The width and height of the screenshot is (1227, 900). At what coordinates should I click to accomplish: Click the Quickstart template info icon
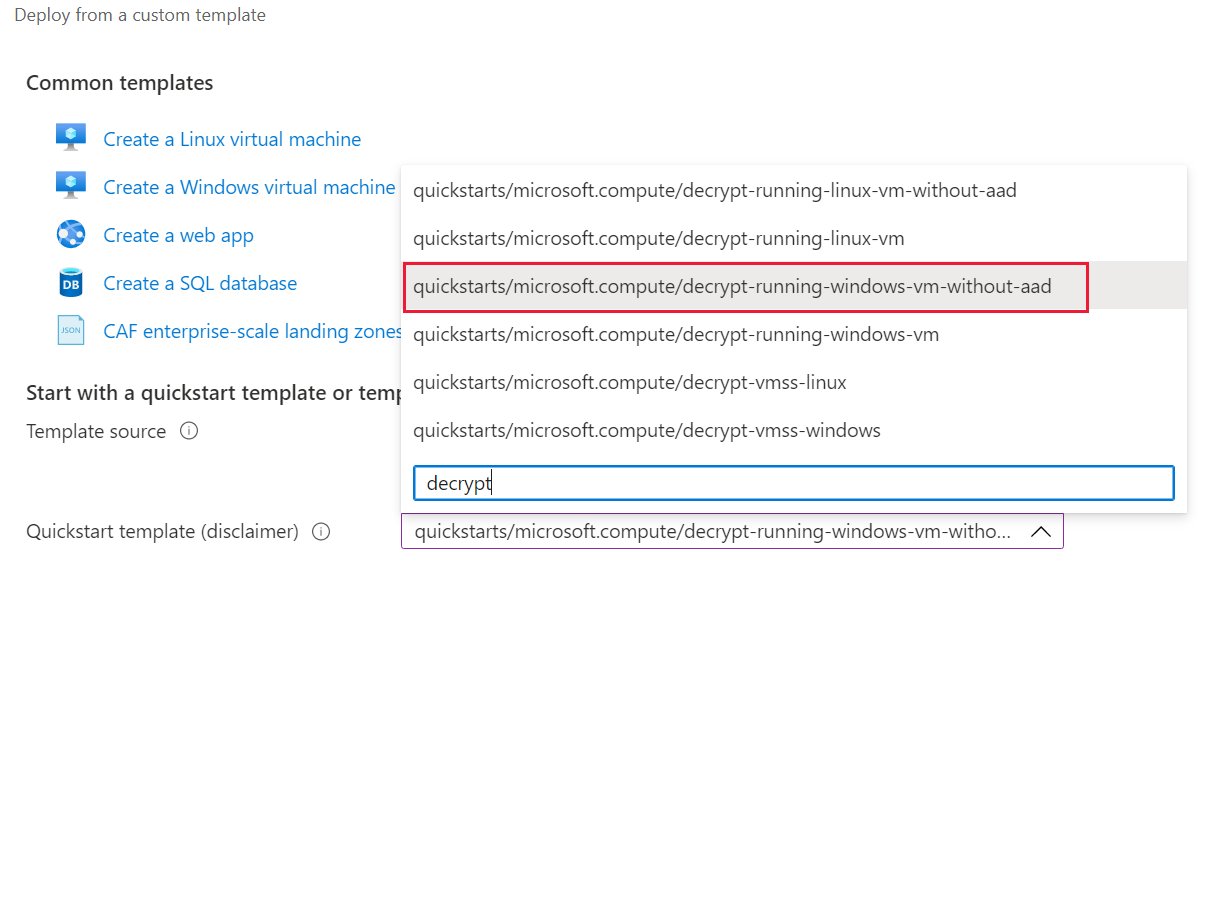pos(321,532)
